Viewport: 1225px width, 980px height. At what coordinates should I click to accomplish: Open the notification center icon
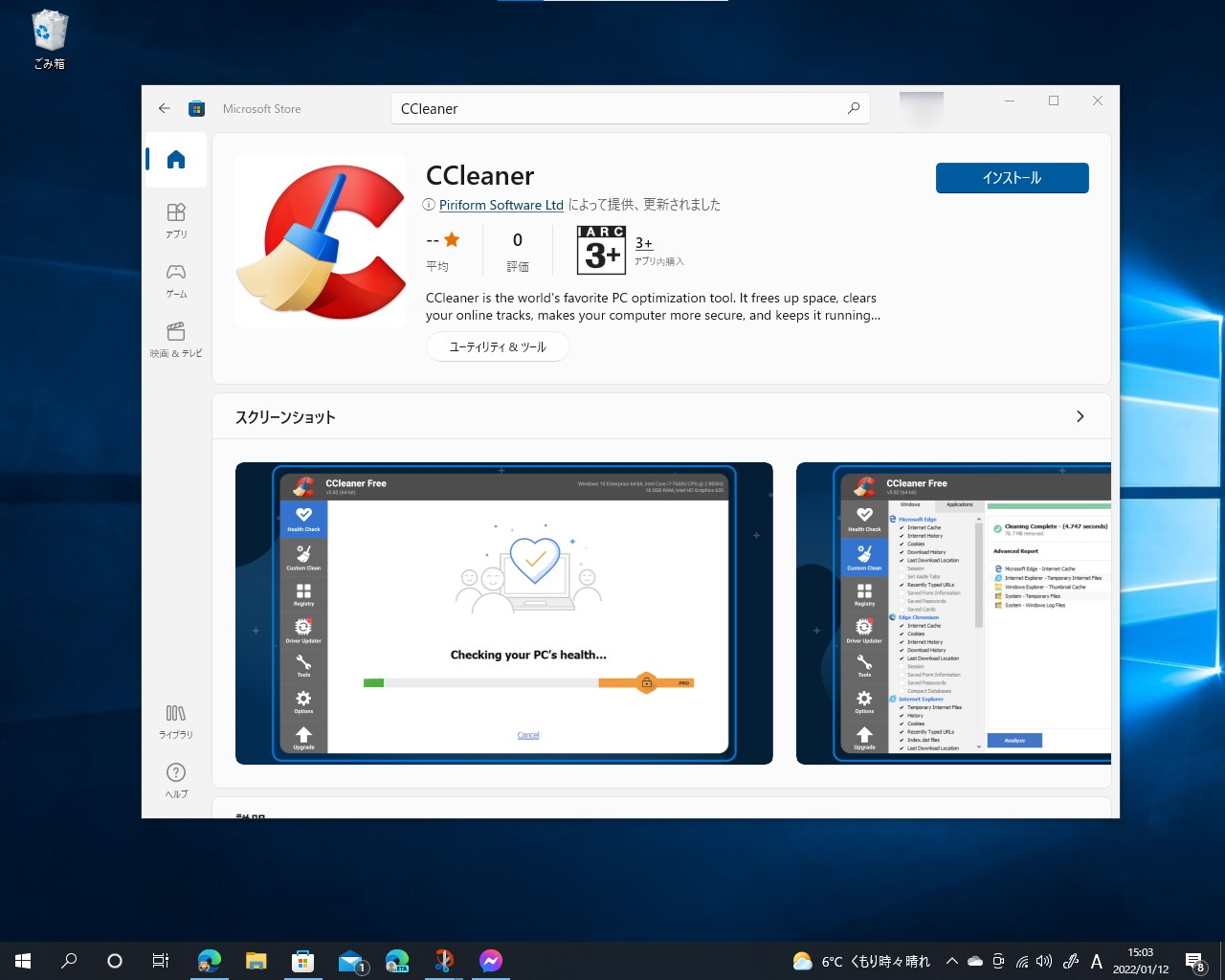[1195, 961]
